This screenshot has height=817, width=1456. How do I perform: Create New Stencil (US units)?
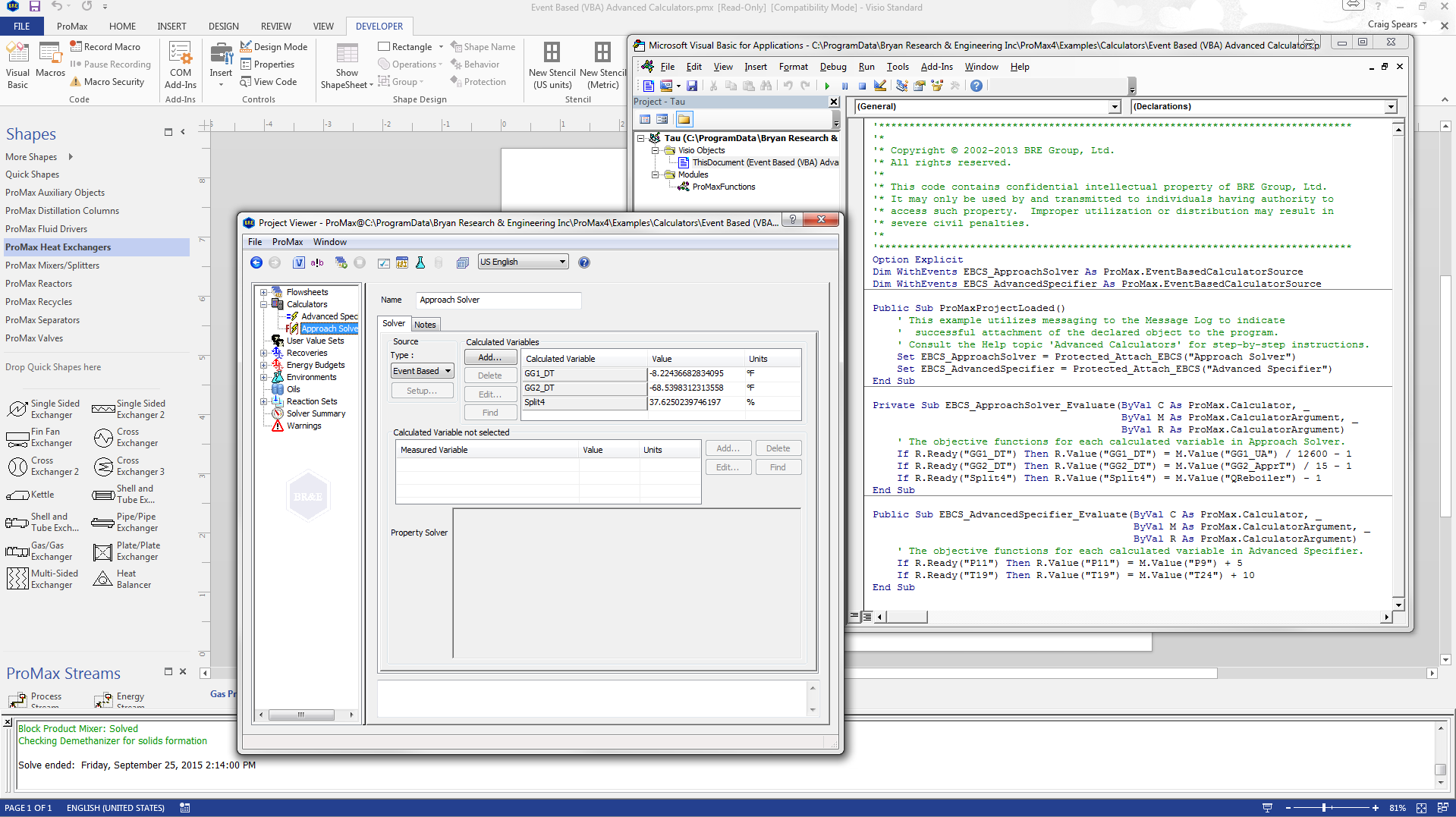(x=552, y=65)
